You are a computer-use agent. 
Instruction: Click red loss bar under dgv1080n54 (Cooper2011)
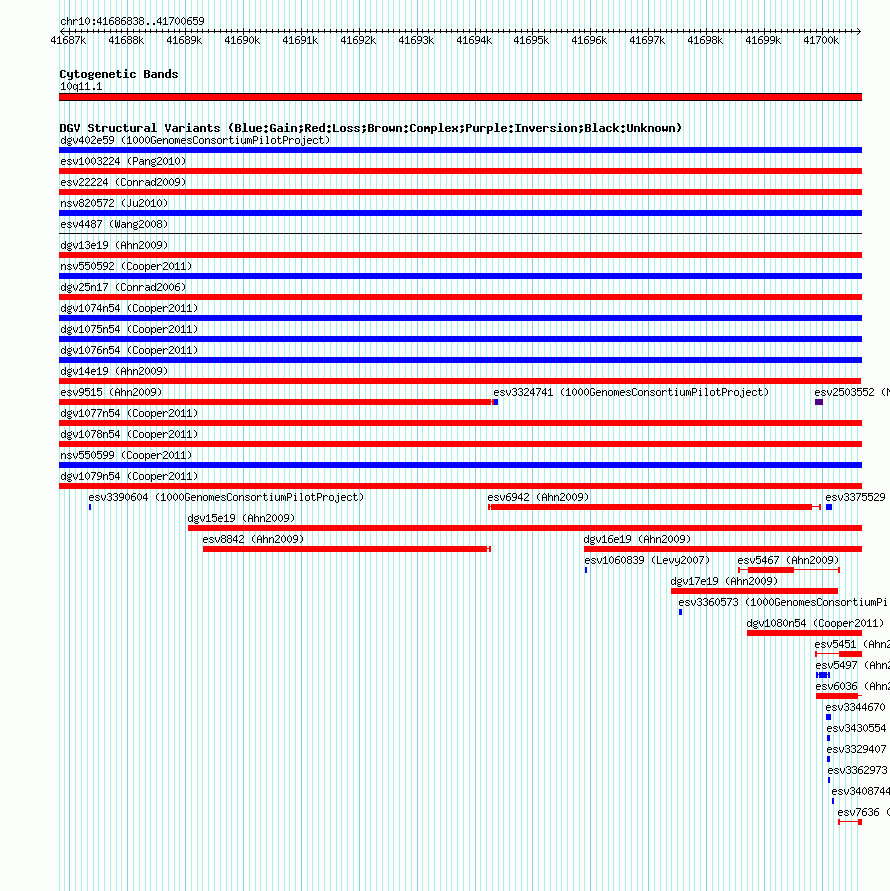[805, 634]
